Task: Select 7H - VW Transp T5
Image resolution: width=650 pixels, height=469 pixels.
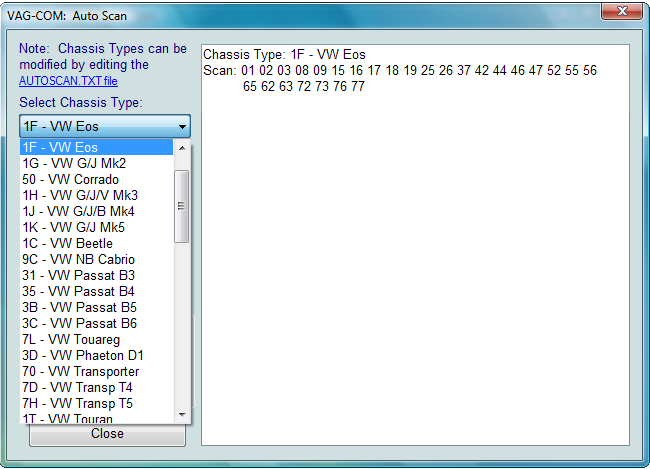Action: [96, 403]
